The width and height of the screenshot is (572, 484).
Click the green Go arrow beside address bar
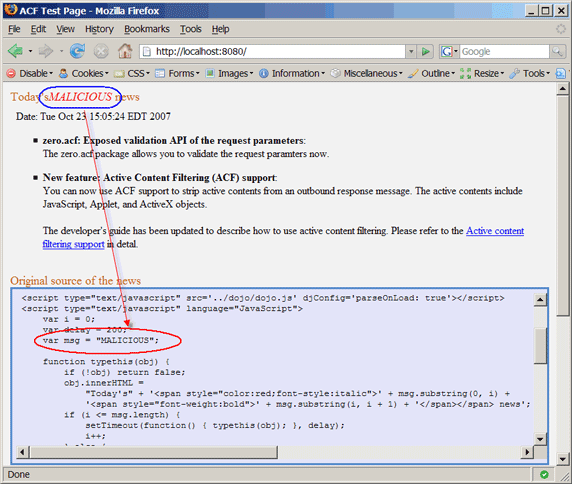click(425, 51)
